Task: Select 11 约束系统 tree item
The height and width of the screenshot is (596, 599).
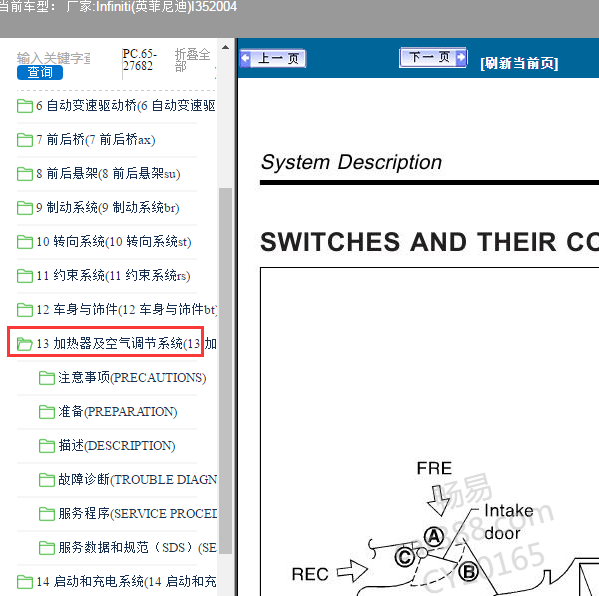Action: [x=113, y=276]
